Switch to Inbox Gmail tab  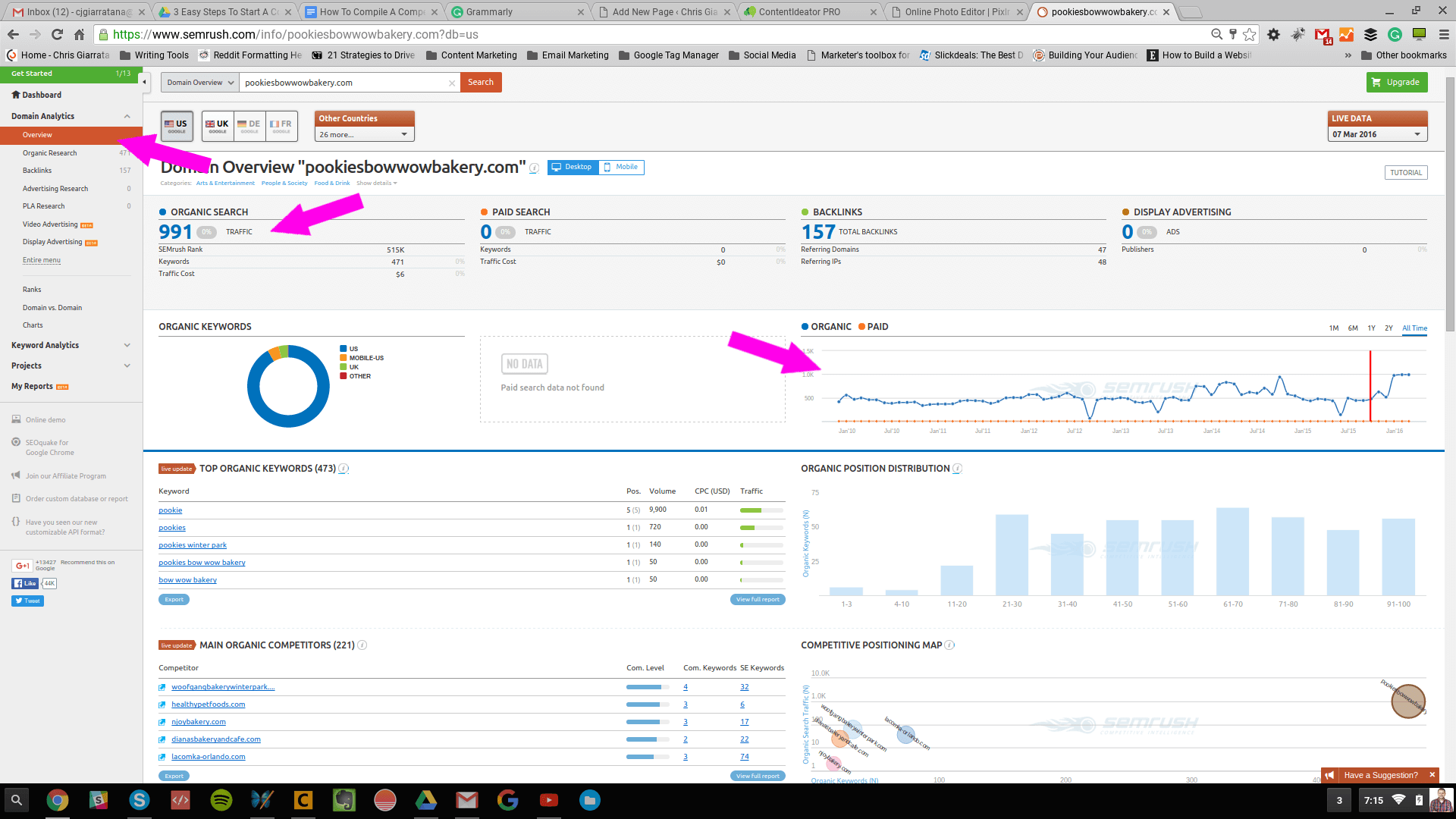pyautogui.click(x=77, y=11)
